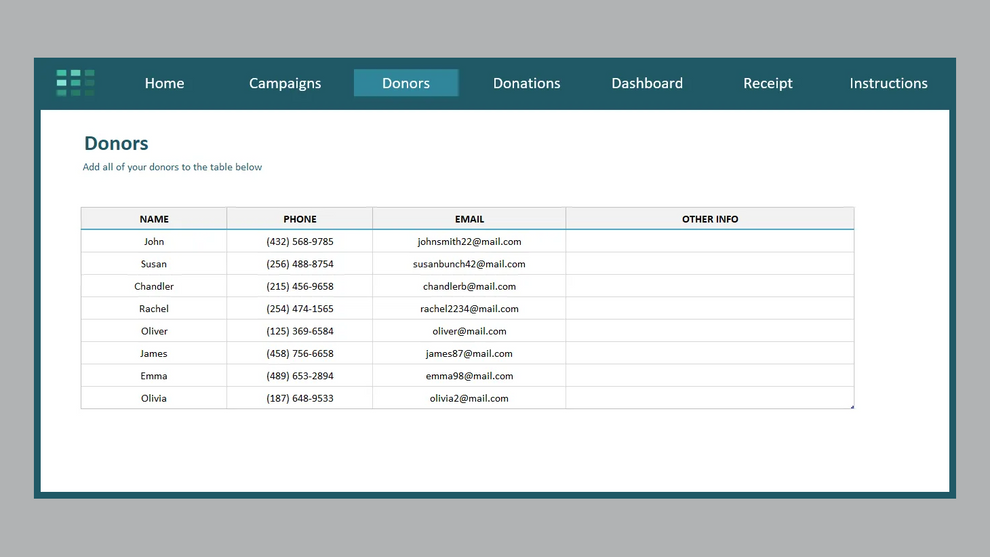Viewport: 990px width, 557px height.
Task: Click John's empty Other Info cell
Action: pos(710,241)
